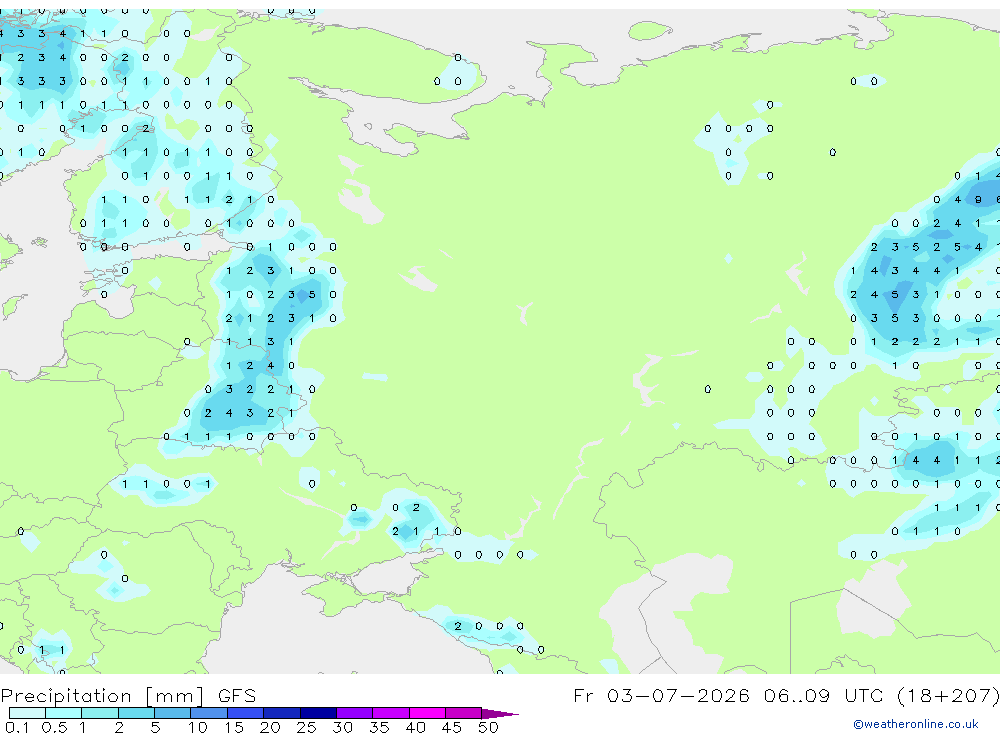Click the 2–5 mm legend color swatch

(136, 713)
